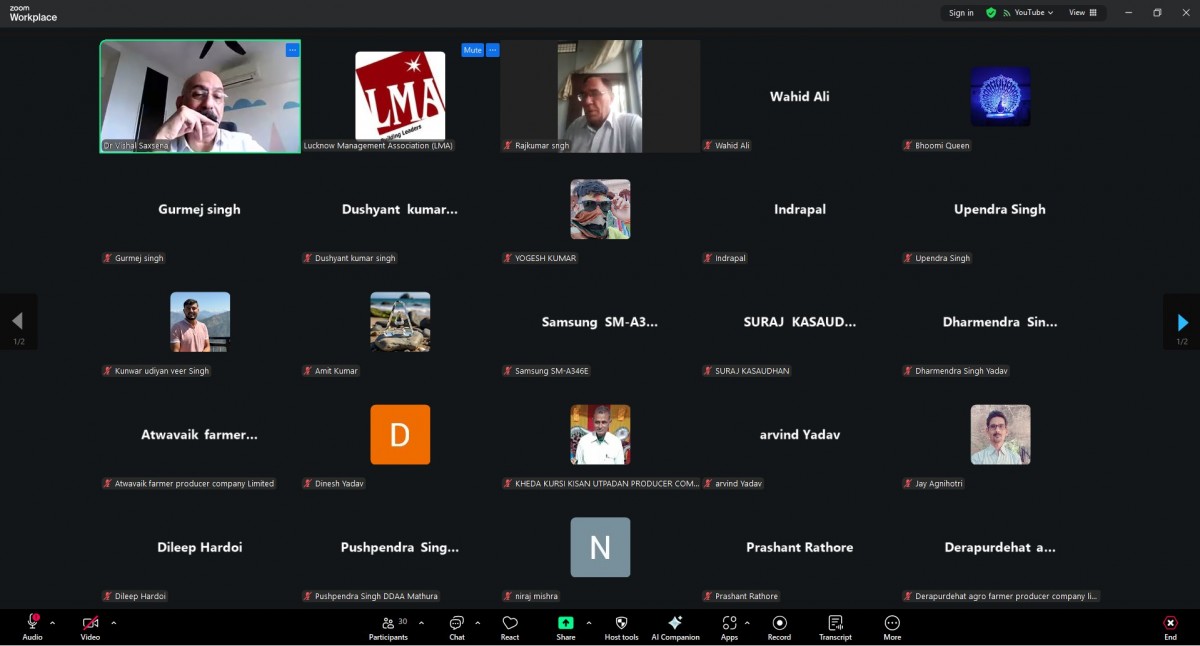Image resolution: width=1200 pixels, height=646 pixels.
Task: Open the YouTube live stream dropdown
Action: tap(1034, 13)
